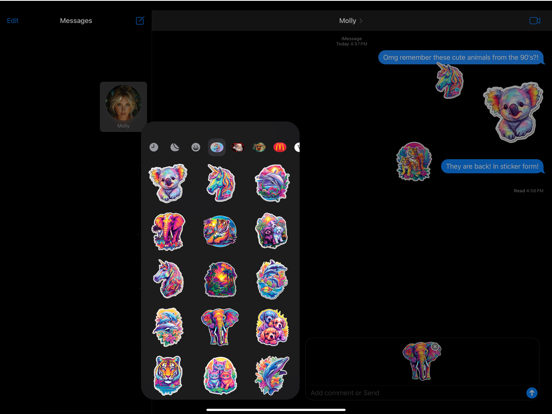
Task: Tap Edit in the Messages sidebar
Action: coord(13,21)
